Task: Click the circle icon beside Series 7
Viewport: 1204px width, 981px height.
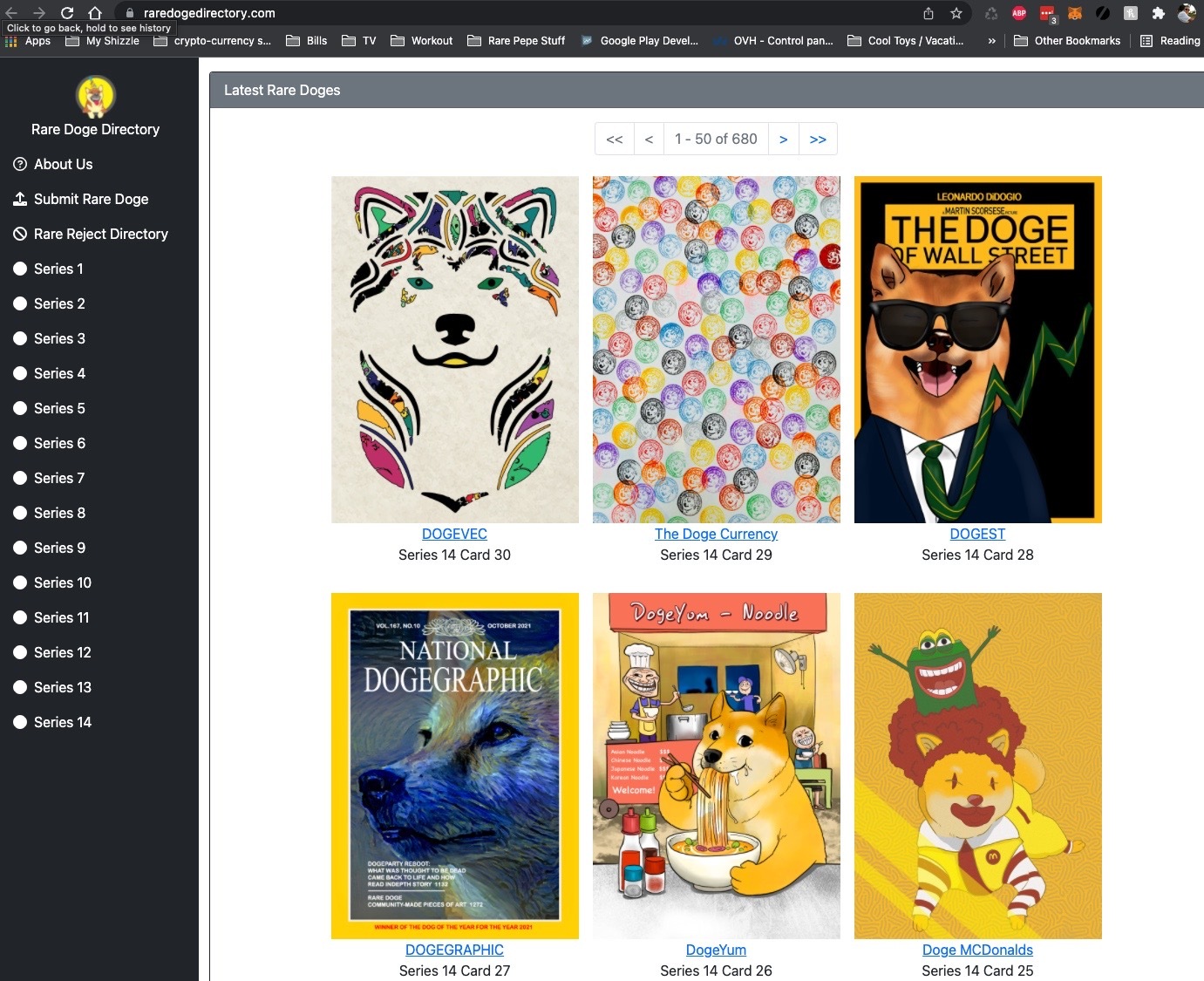Action: coord(20,478)
